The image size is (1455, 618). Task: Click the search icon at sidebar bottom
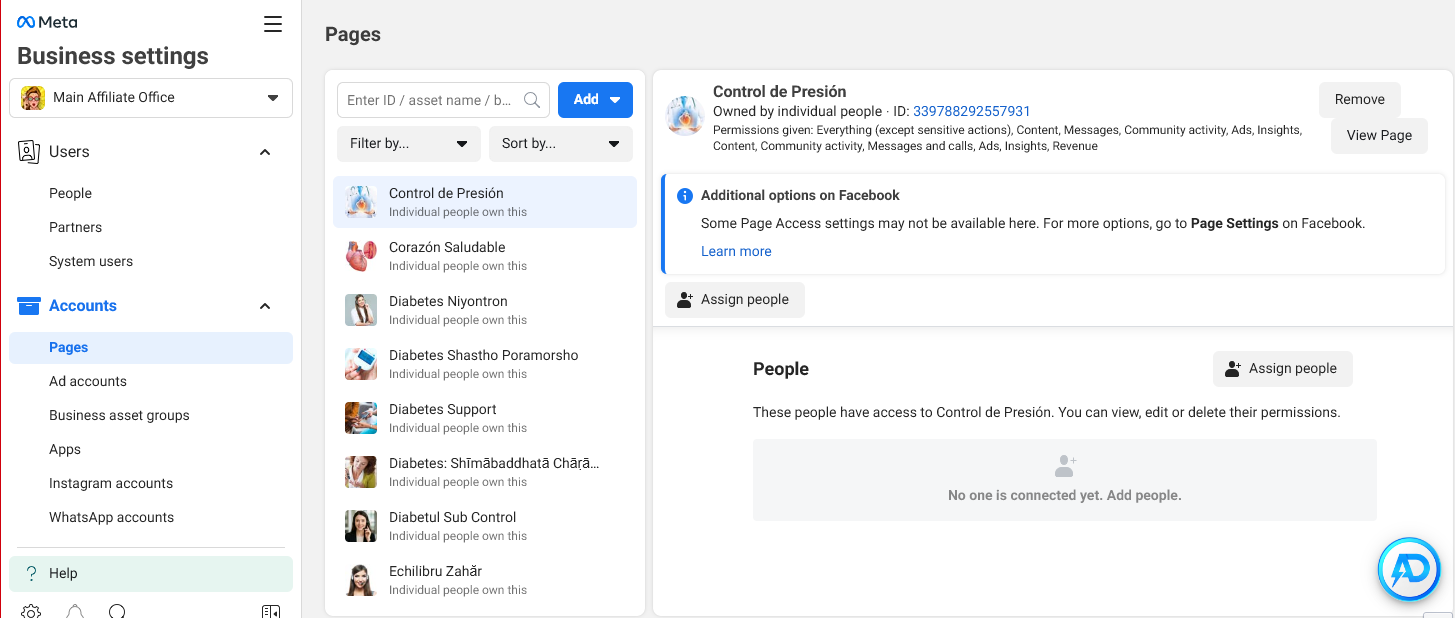118,611
